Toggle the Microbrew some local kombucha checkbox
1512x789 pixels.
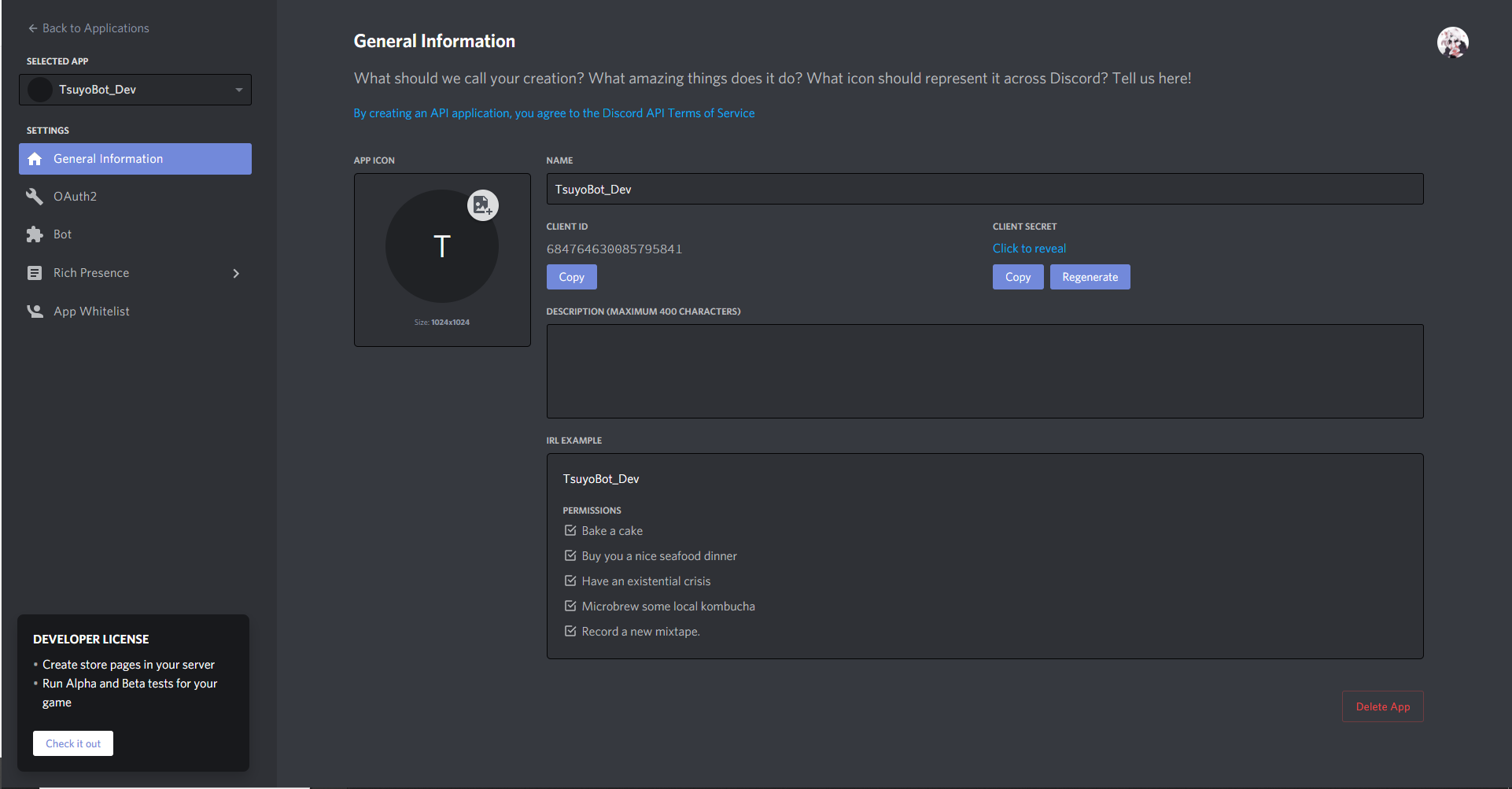pyautogui.click(x=570, y=606)
